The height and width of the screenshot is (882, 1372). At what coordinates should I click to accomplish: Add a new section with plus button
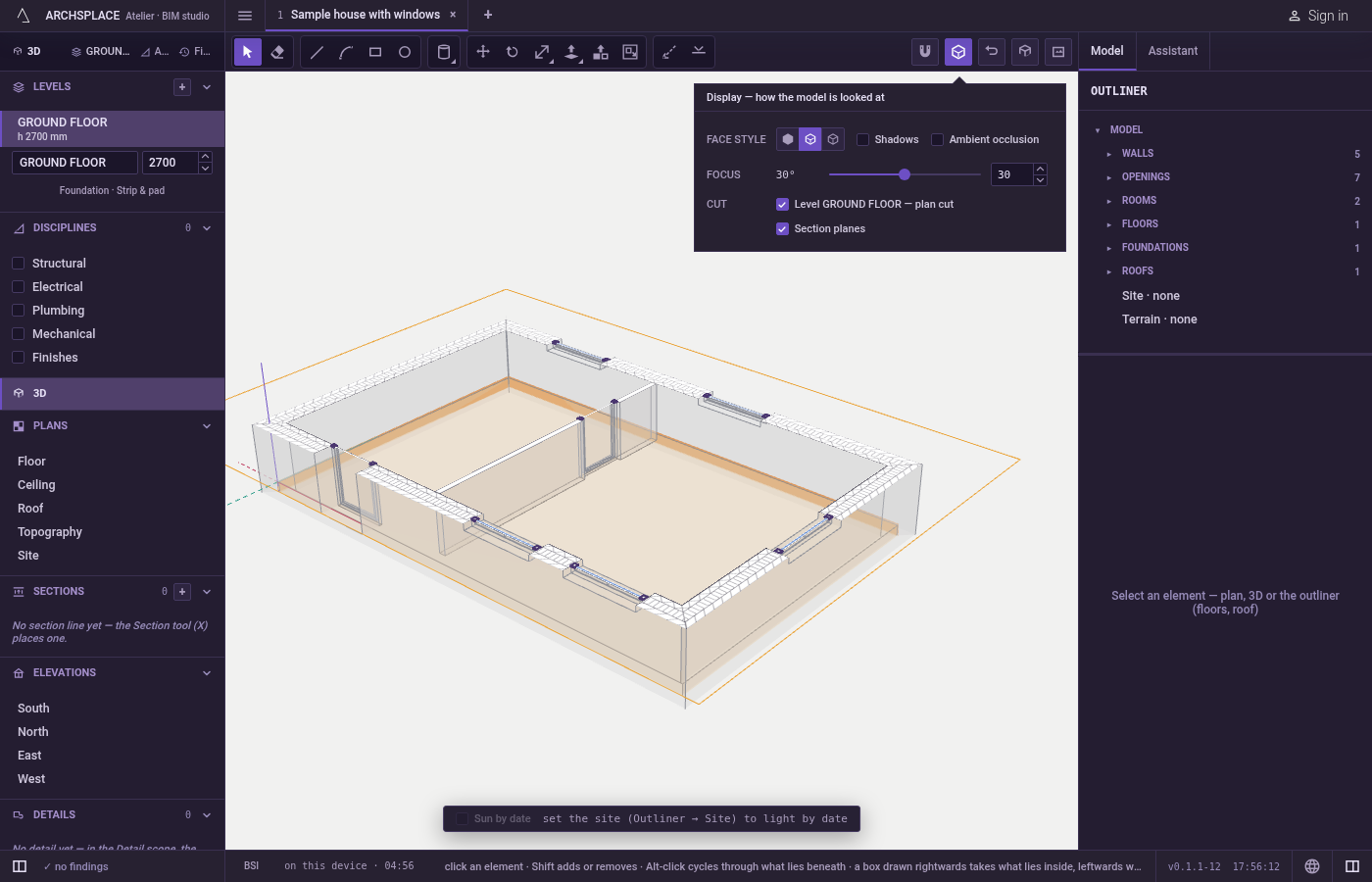[182, 592]
